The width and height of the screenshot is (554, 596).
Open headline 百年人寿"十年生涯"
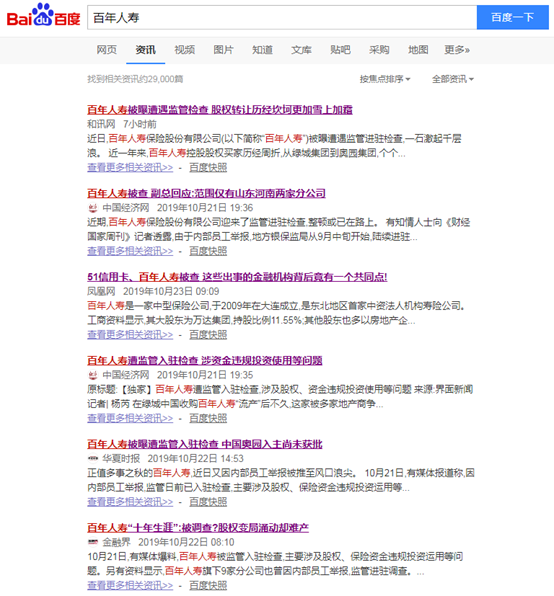(x=198, y=528)
